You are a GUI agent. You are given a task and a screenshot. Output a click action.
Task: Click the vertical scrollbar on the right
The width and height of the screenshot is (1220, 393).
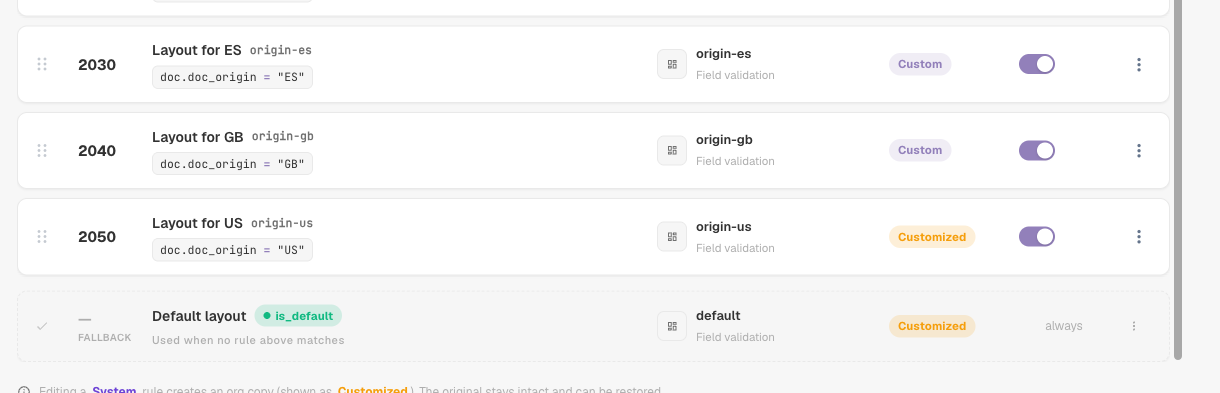point(1178,180)
